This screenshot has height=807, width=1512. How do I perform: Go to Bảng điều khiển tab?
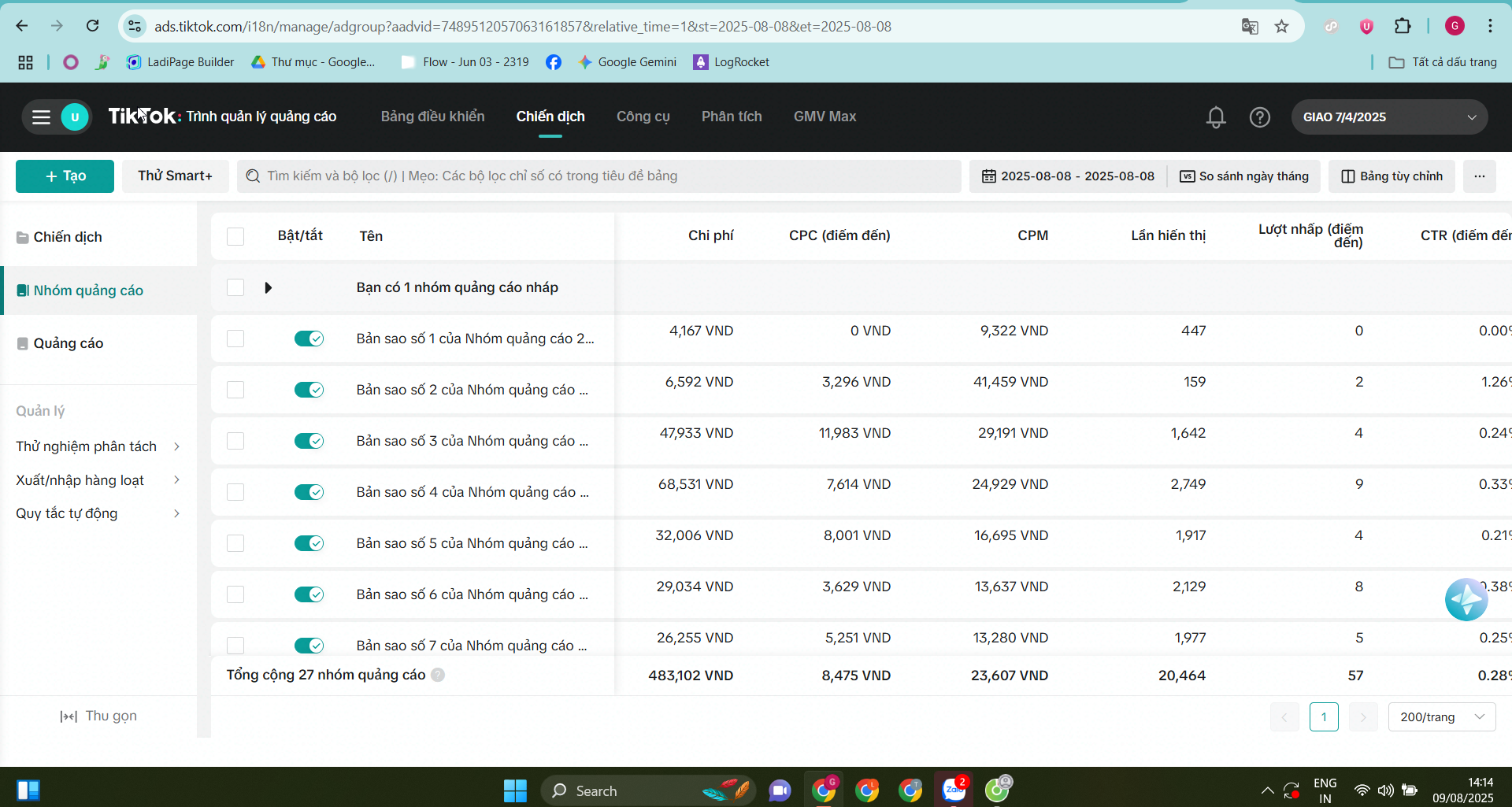[432, 117]
